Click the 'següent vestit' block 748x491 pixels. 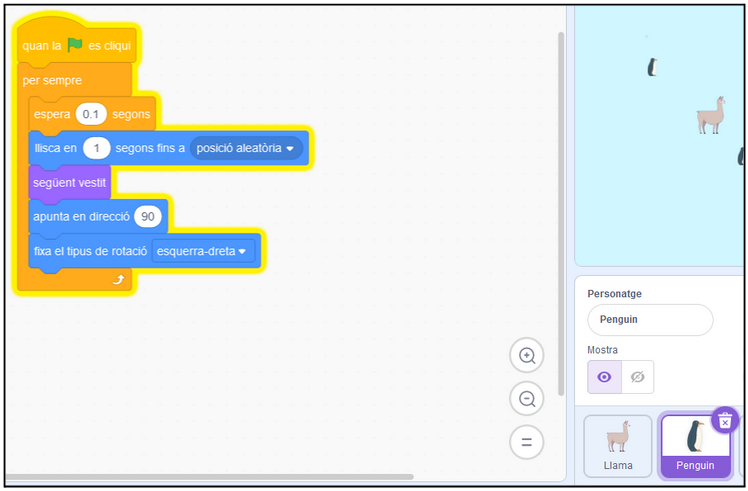(68, 182)
